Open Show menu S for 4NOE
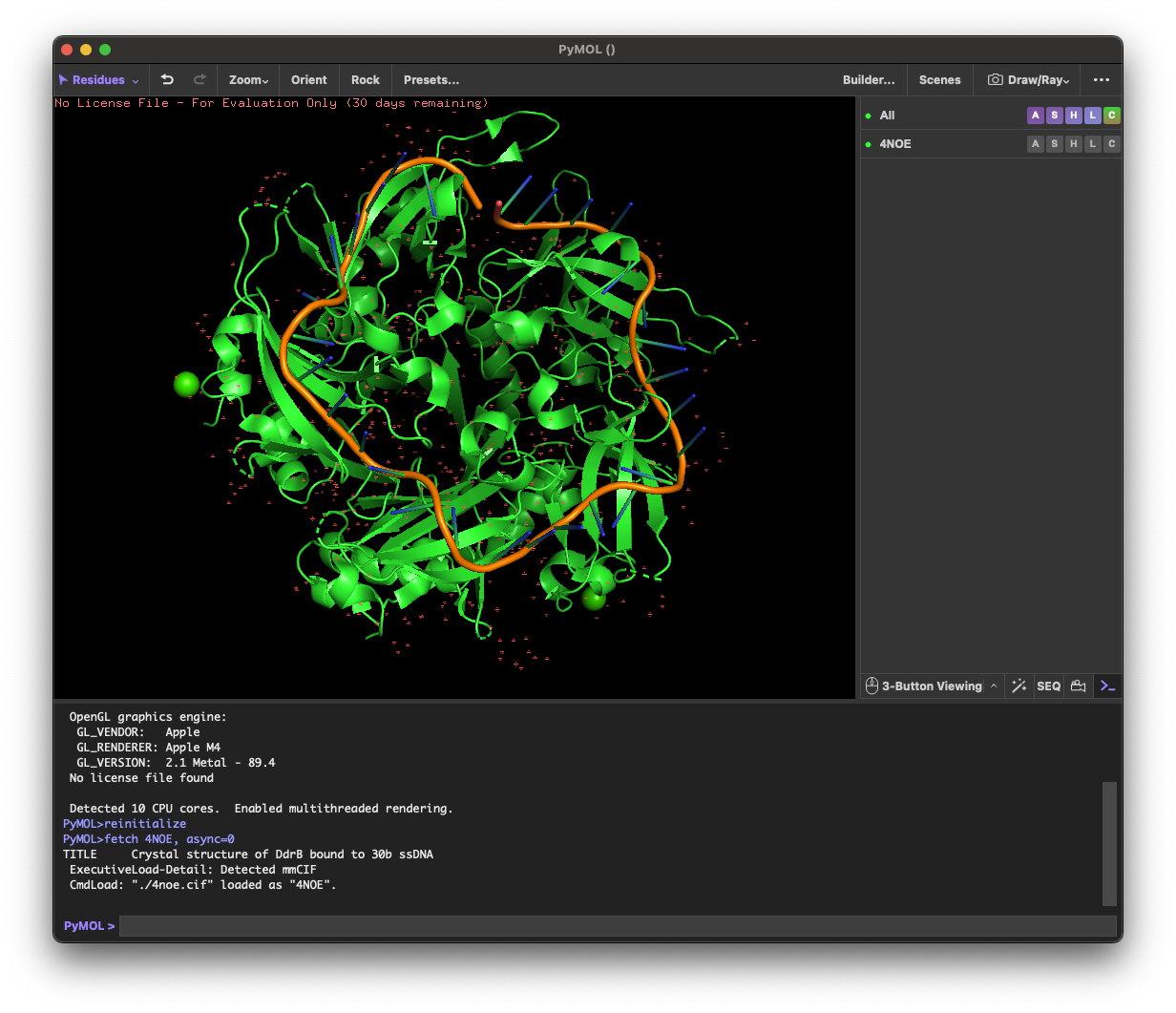 click(1054, 143)
